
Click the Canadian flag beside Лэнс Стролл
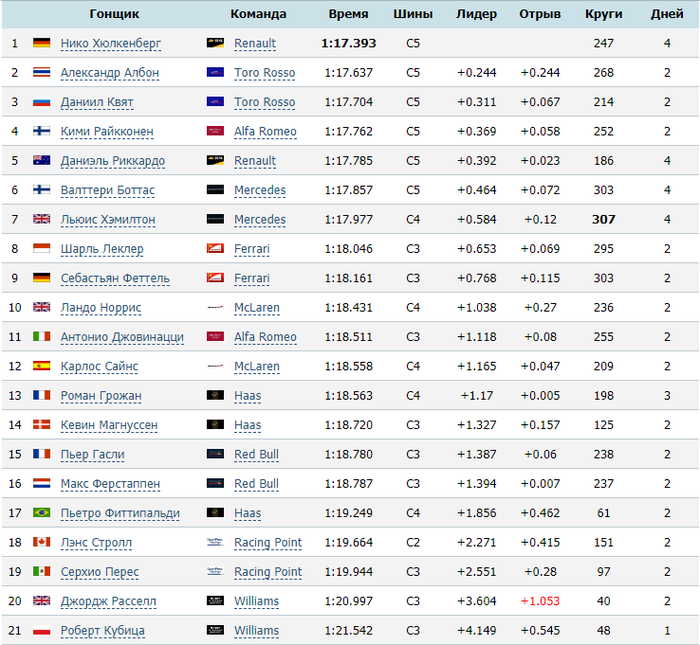click(x=41, y=543)
